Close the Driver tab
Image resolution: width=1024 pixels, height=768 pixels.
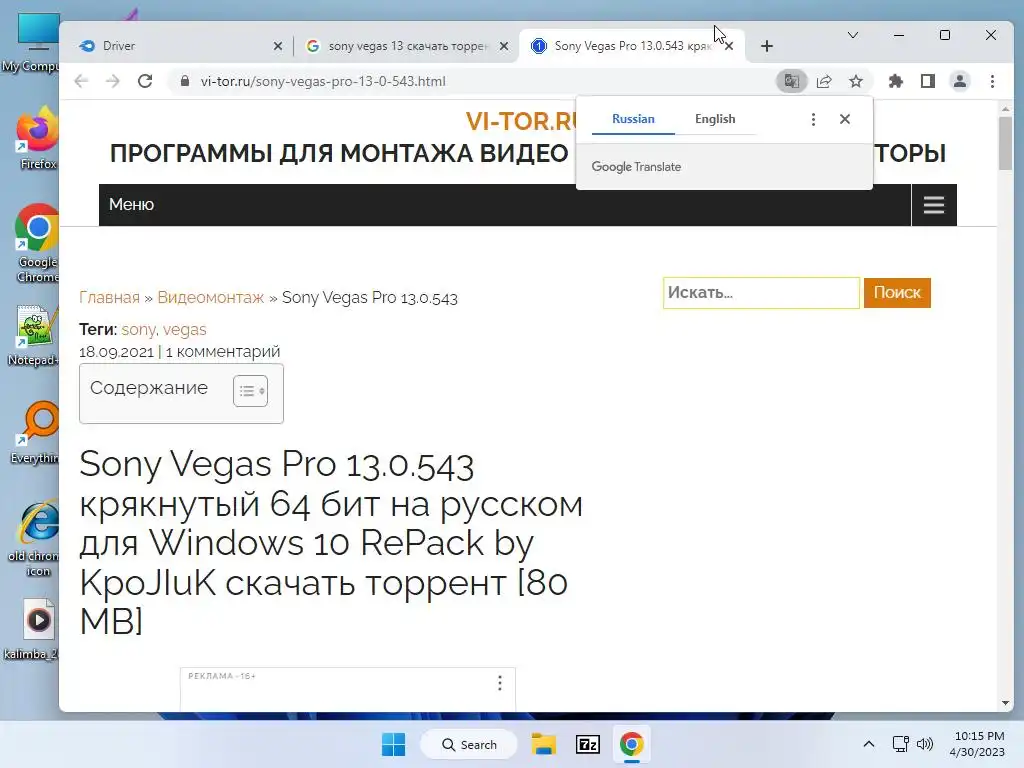pos(278,46)
